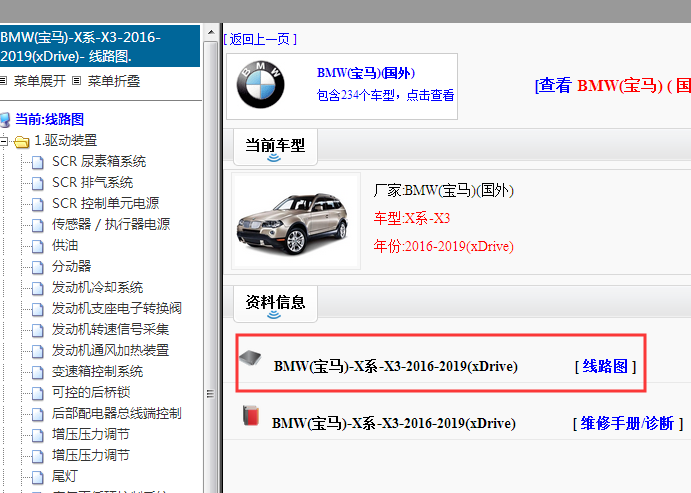The width and height of the screenshot is (691, 493).
Task: Select the 当前:线路图 tree root
Action: [x=49, y=119]
